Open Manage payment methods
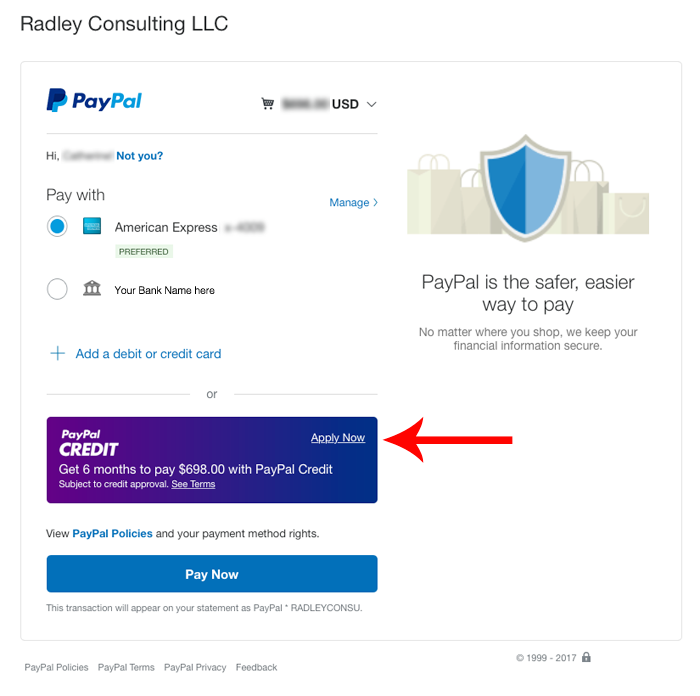700x696 pixels. 354,203
